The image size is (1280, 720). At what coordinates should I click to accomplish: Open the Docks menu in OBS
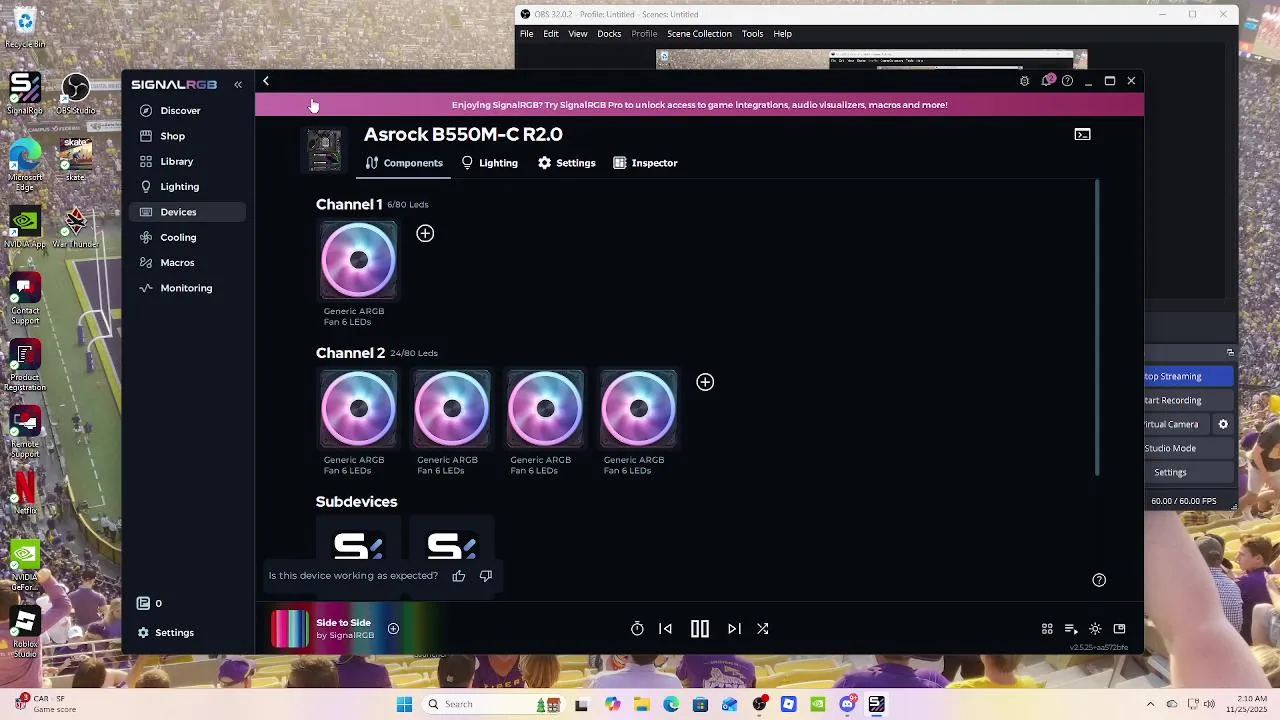pos(609,34)
